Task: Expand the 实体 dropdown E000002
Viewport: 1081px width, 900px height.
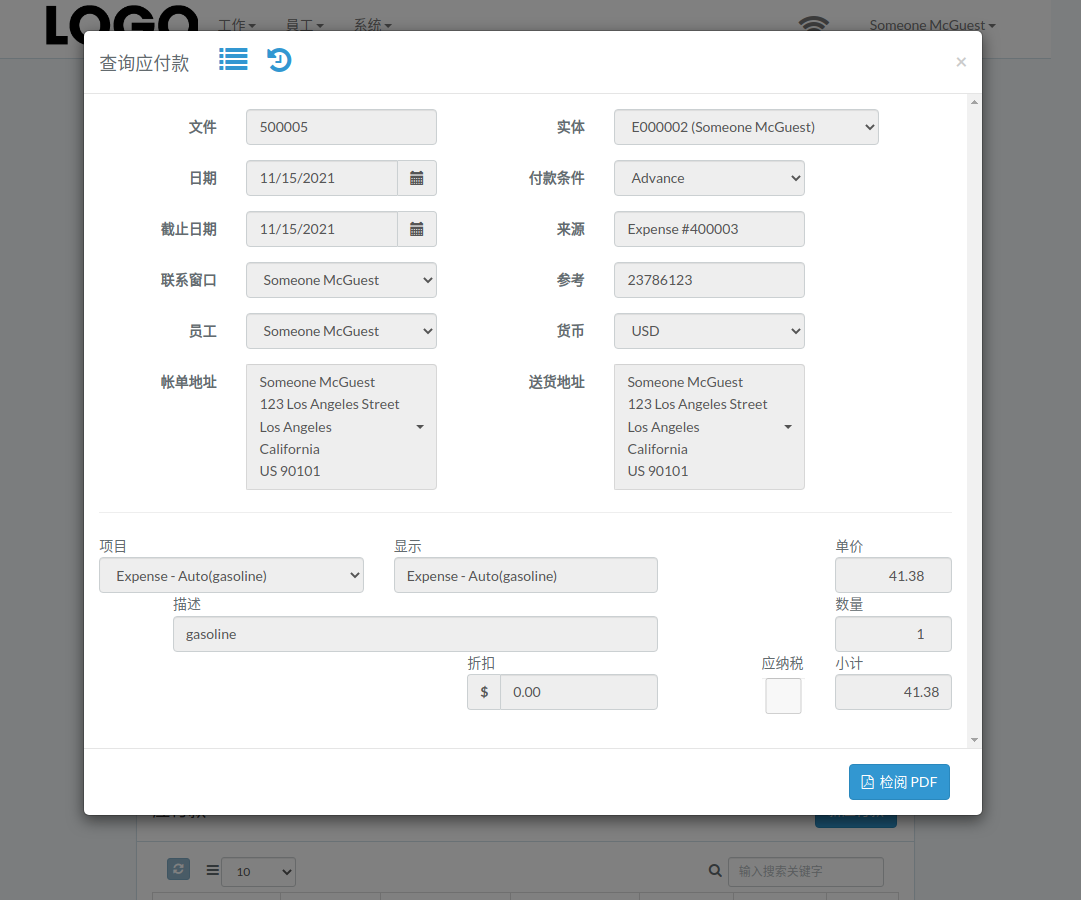Action: tap(746, 127)
